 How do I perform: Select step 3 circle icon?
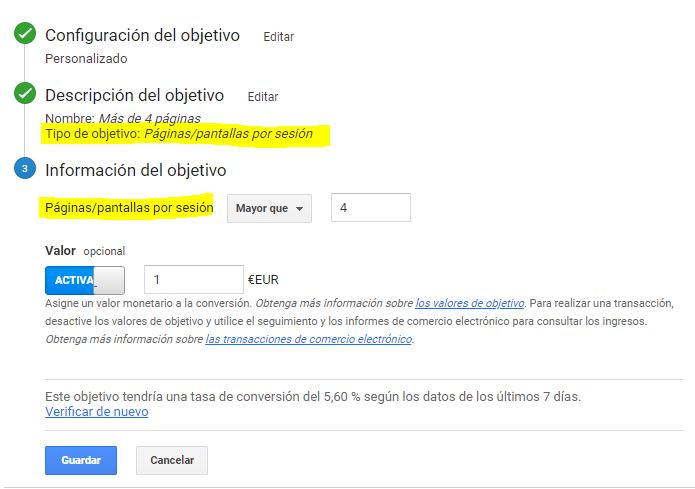click(x=25, y=168)
